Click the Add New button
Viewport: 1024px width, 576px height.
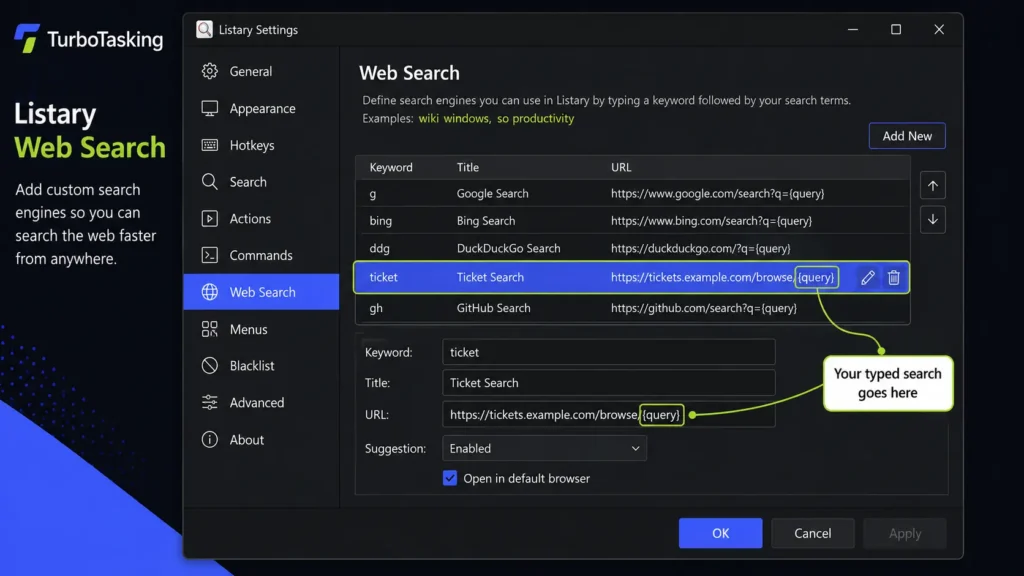906,136
